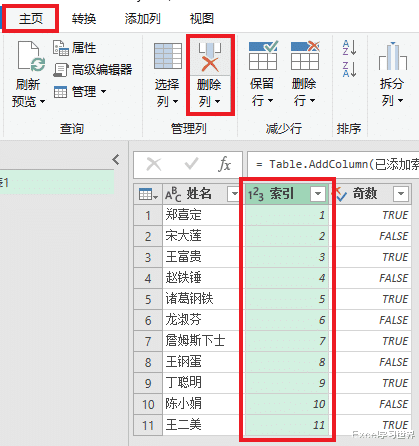Sort ascending with the A-Z icon
This screenshot has height=446, width=419.
pos(350,47)
